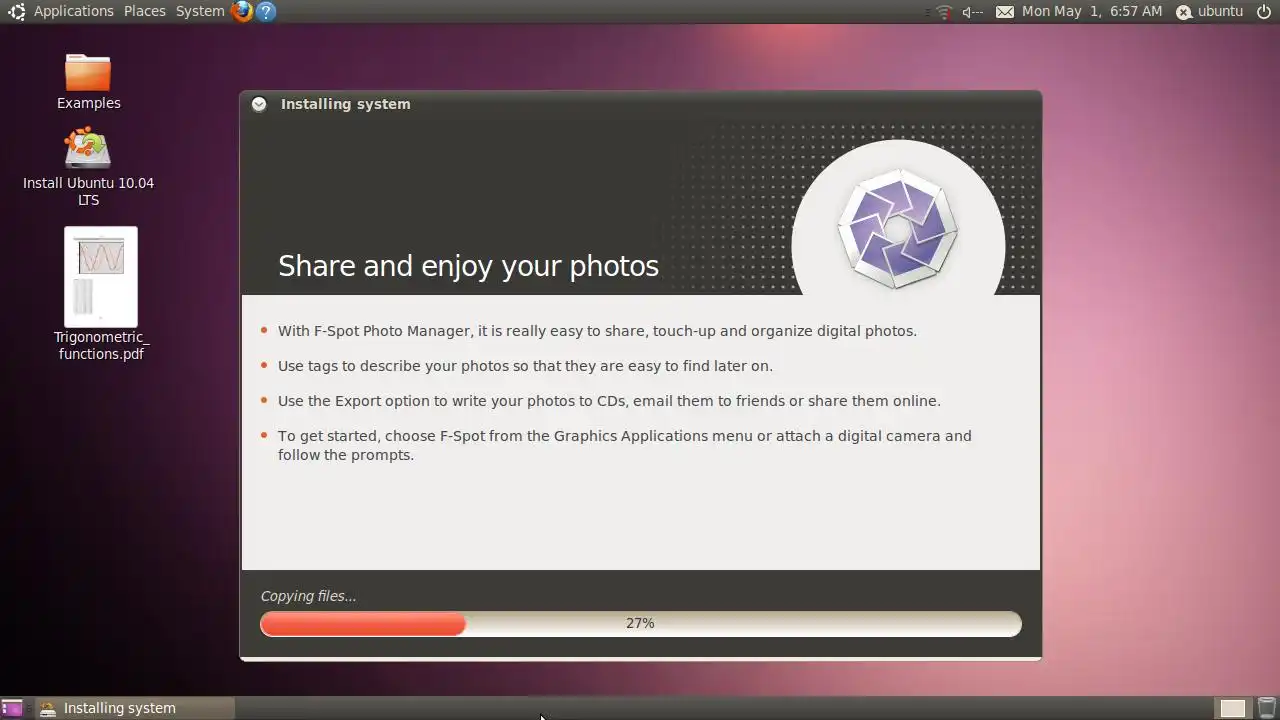Screen dimensions: 1280x720
Task: Activate Installing system taskbar button
Action: (x=135, y=708)
